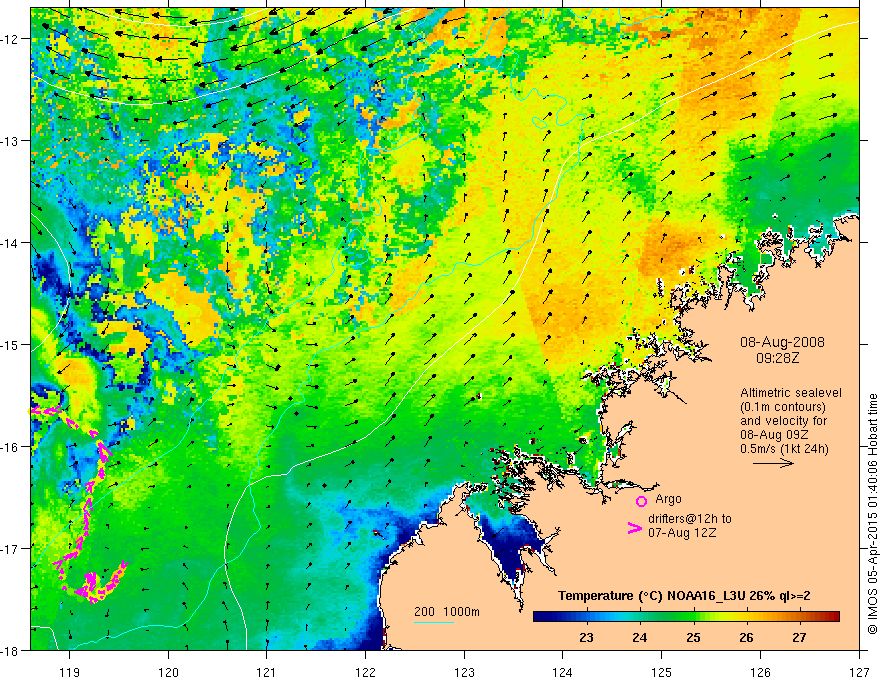Click longitude axis label 125

[662, 672]
